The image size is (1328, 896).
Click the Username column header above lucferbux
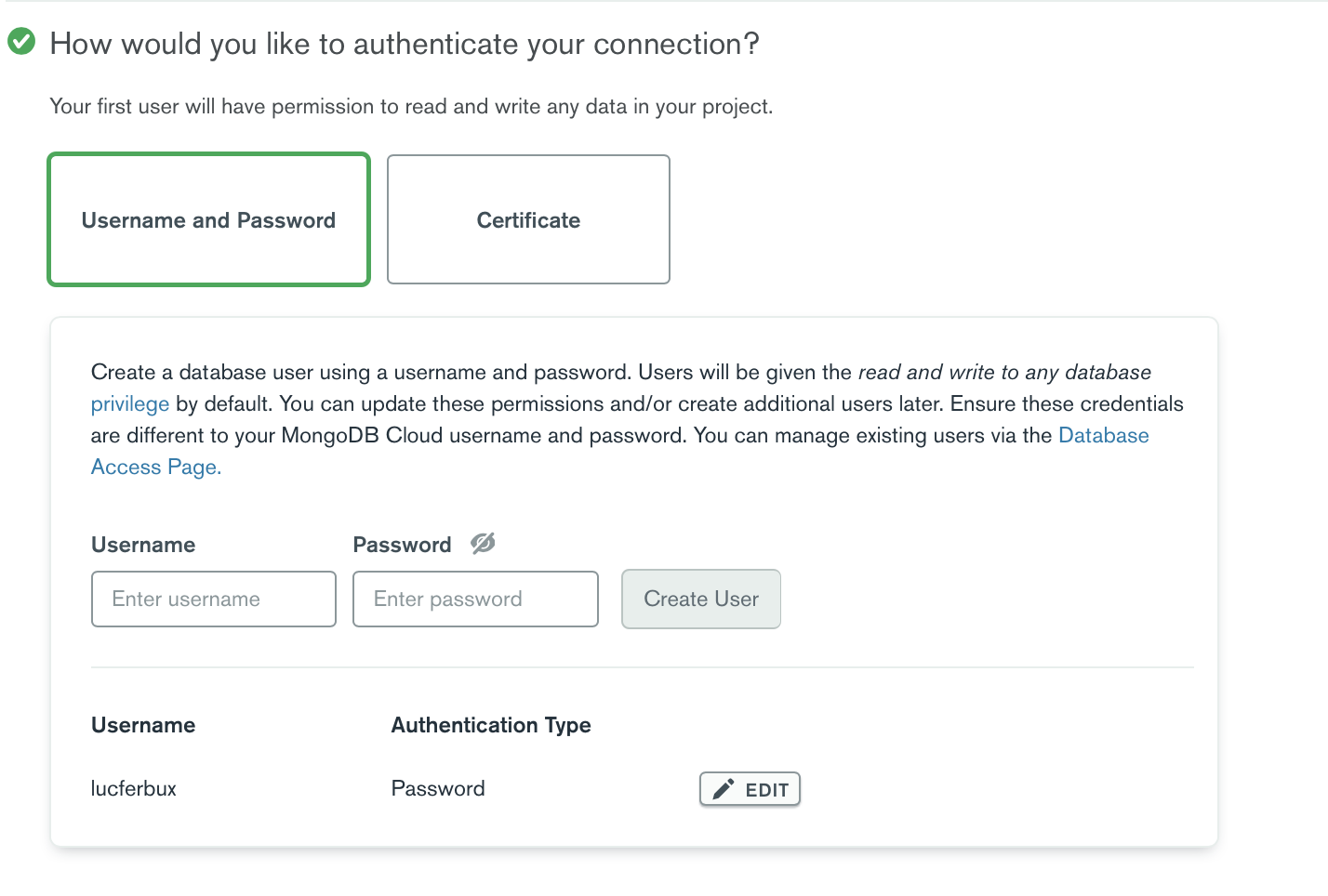[x=143, y=725]
